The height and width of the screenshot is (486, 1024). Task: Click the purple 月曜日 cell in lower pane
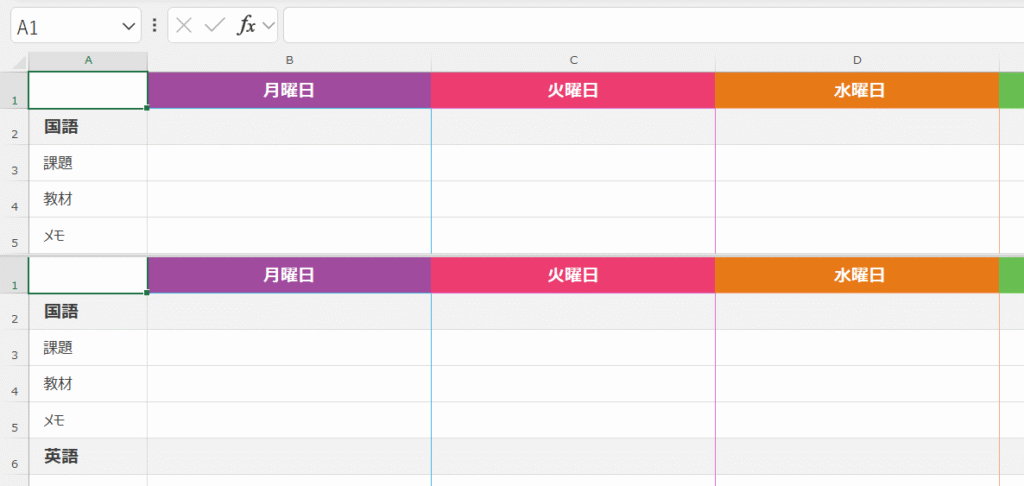(289, 275)
